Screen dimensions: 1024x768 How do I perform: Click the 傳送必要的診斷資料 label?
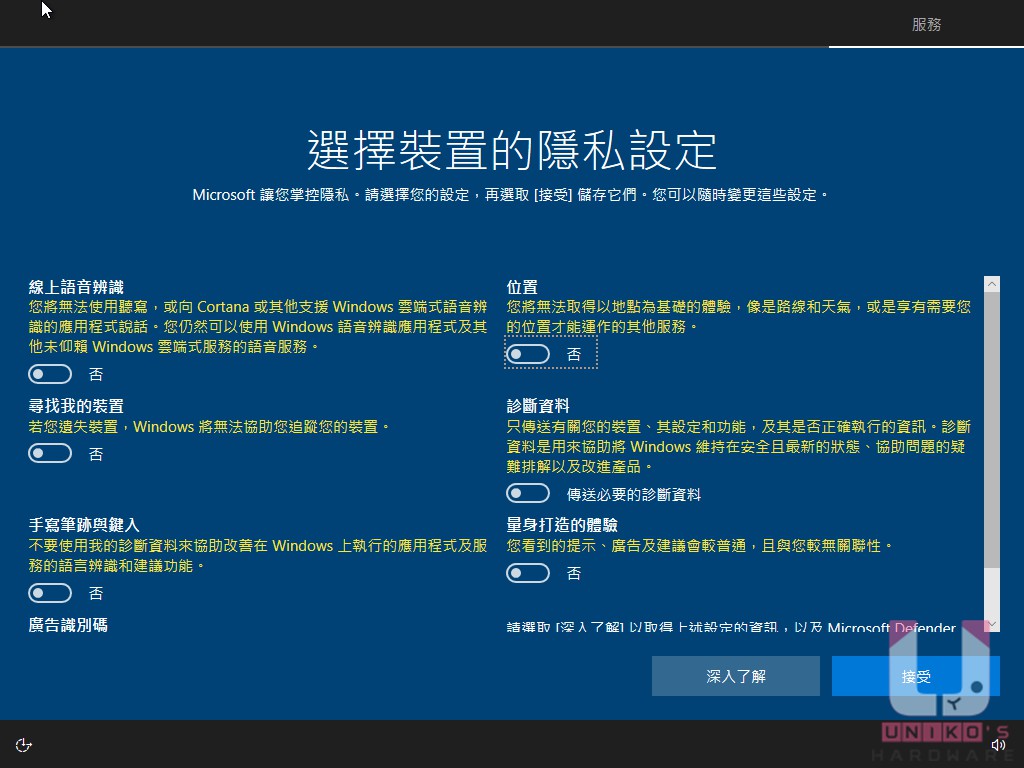click(633, 494)
